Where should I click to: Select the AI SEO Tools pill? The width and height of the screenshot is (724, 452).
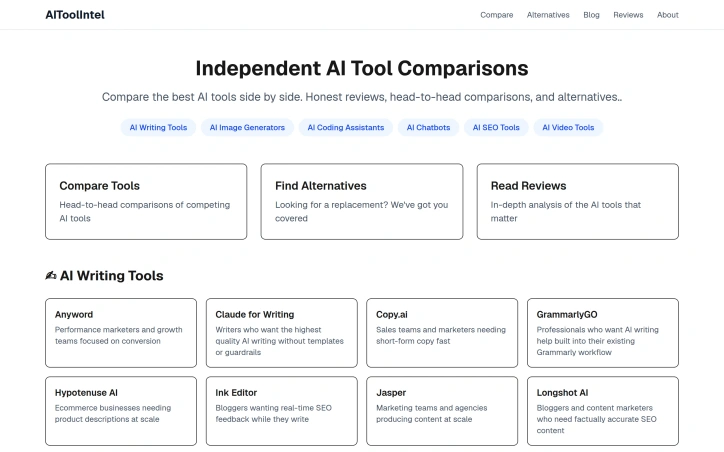tap(496, 127)
